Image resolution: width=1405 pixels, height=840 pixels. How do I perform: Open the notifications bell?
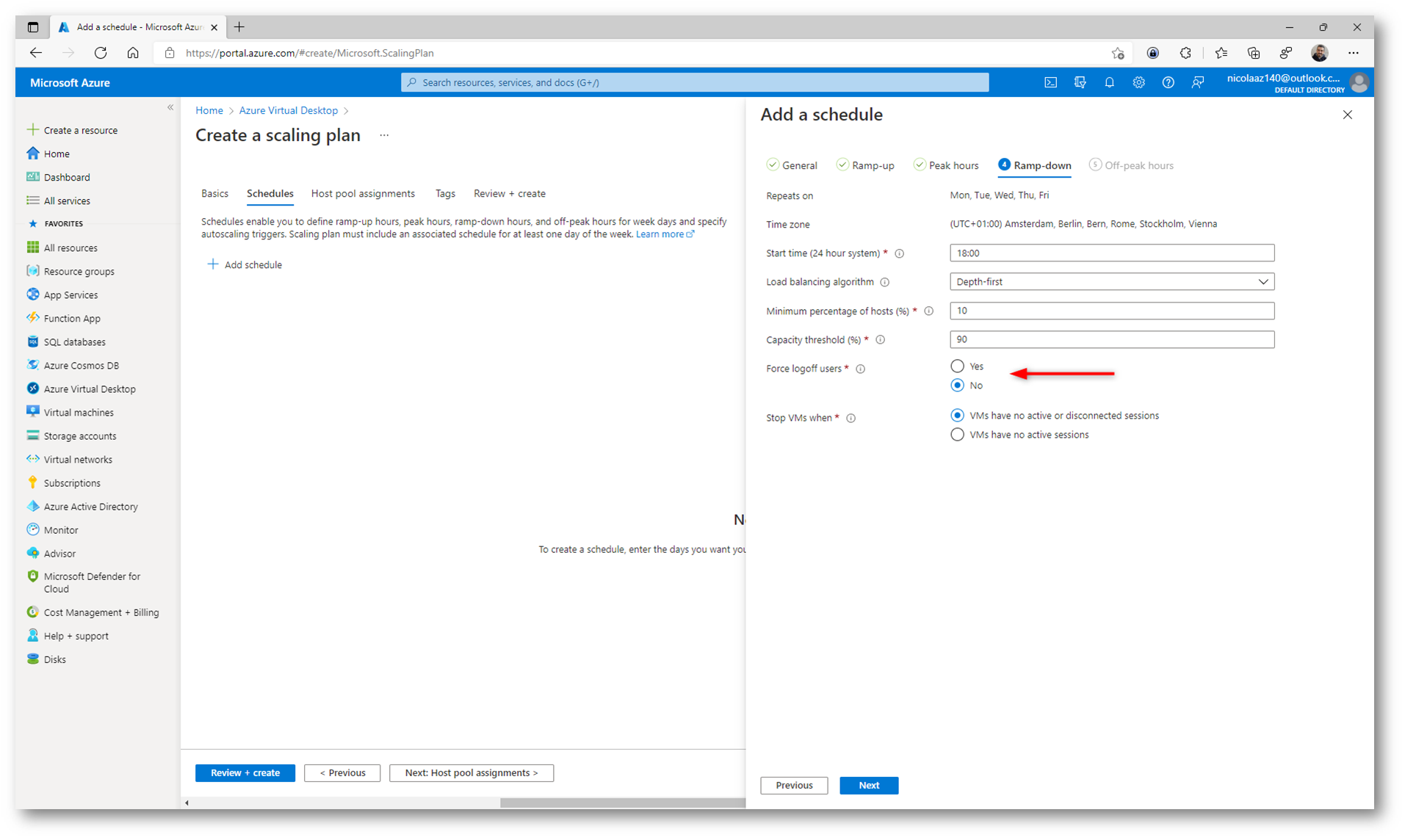[x=1109, y=82]
